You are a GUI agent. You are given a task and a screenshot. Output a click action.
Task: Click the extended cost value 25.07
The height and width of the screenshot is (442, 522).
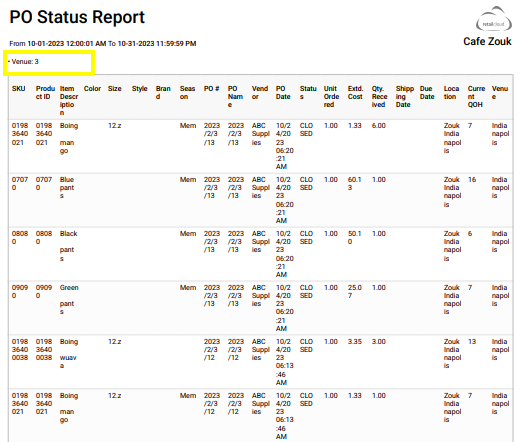coord(354,292)
